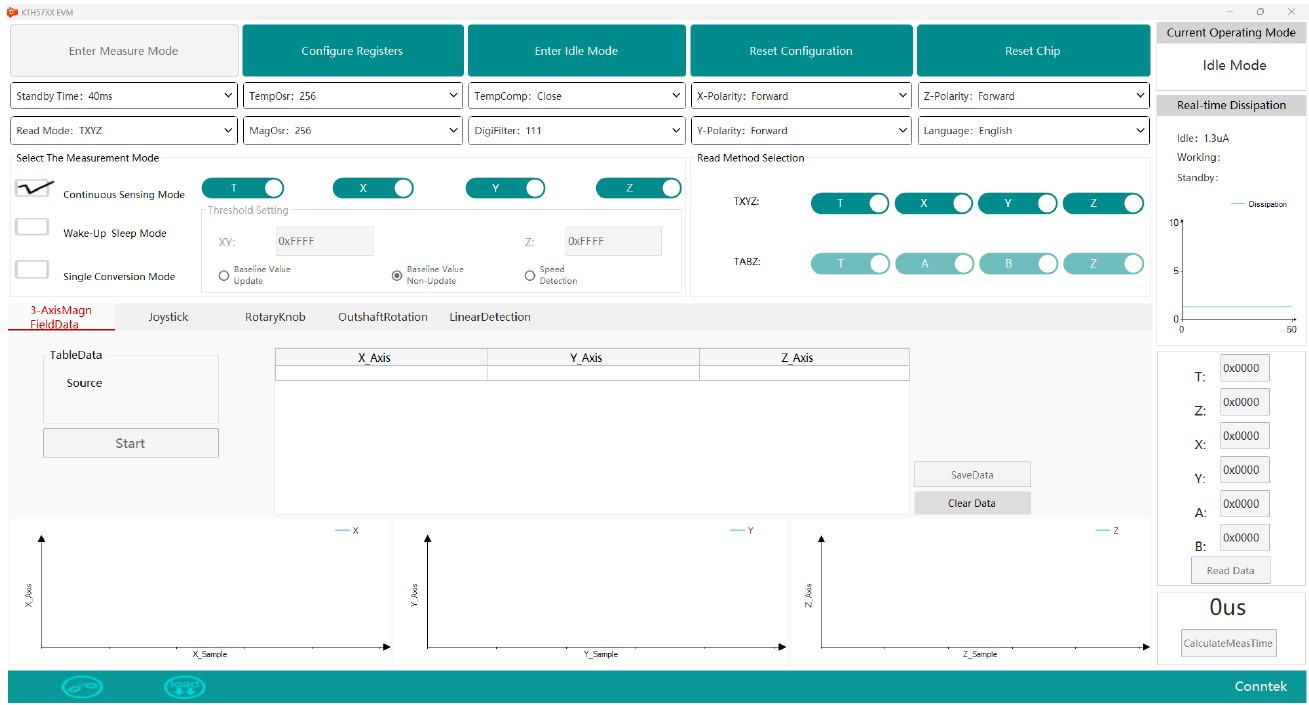Click the load icon in bottom bar
Viewport: 1309px width, 705px height.
184,687
